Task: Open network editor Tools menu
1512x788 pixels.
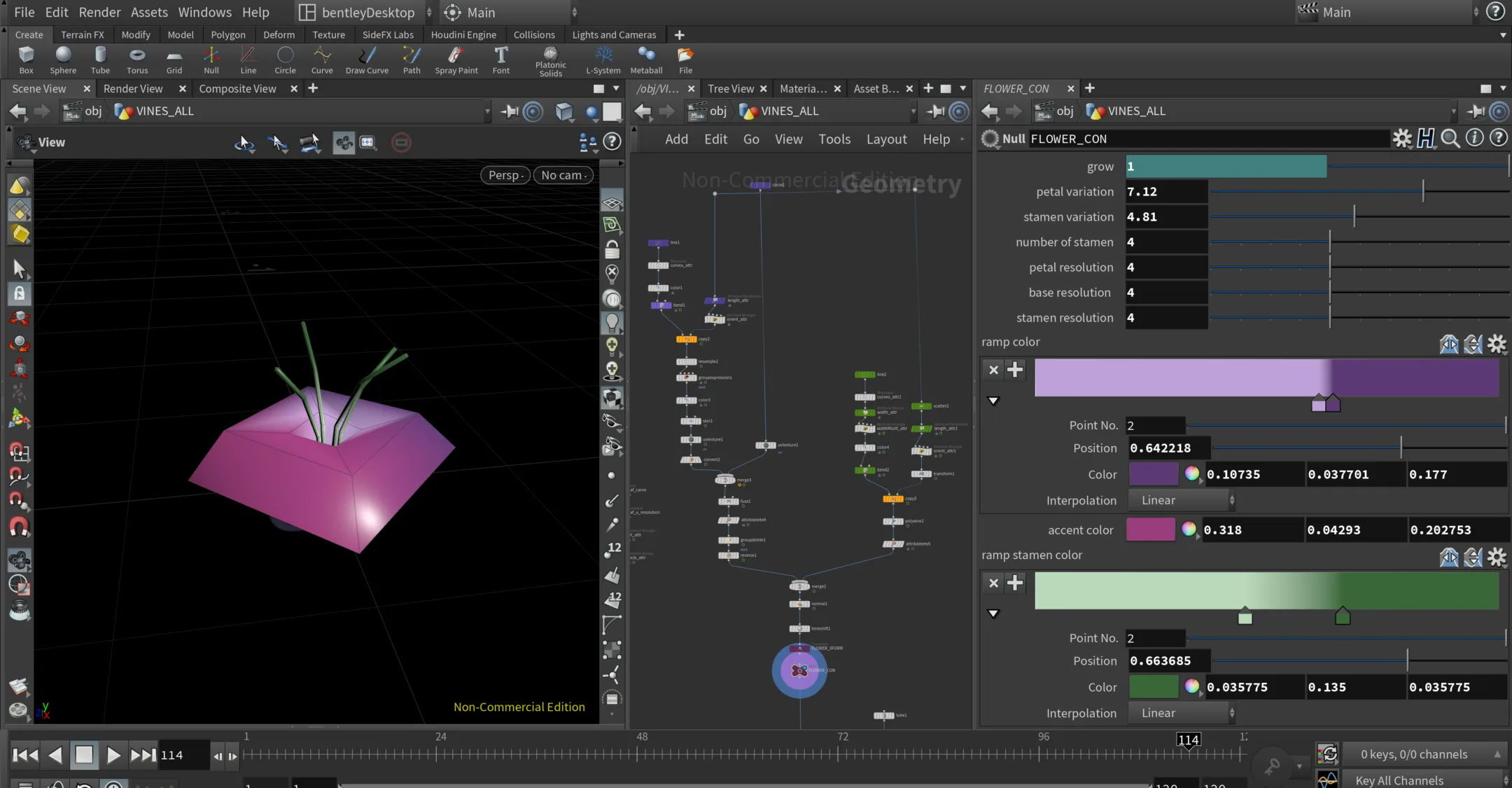Action: [x=834, y=139]
